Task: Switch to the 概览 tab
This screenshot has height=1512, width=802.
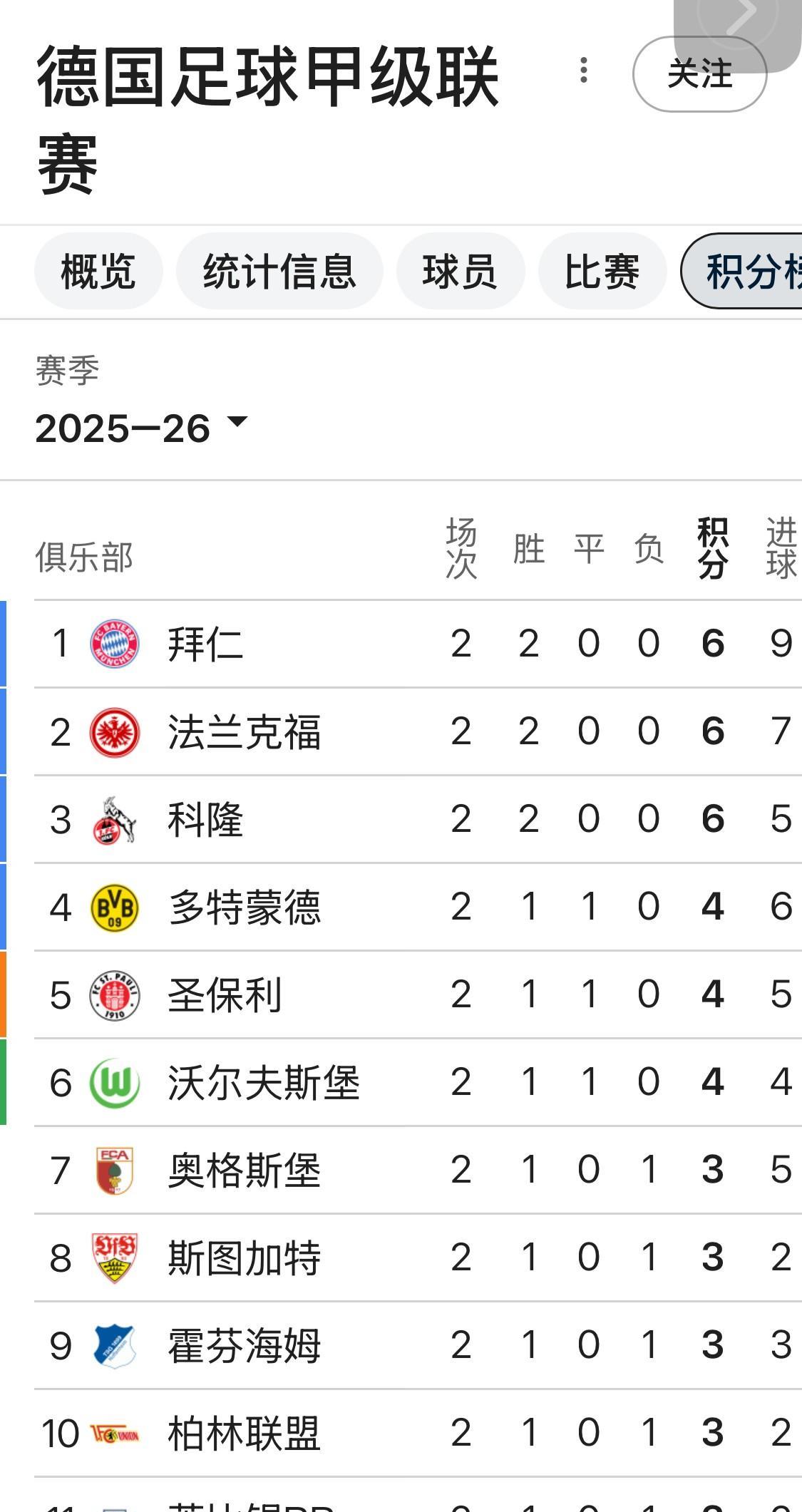Action: click(98, 272)
